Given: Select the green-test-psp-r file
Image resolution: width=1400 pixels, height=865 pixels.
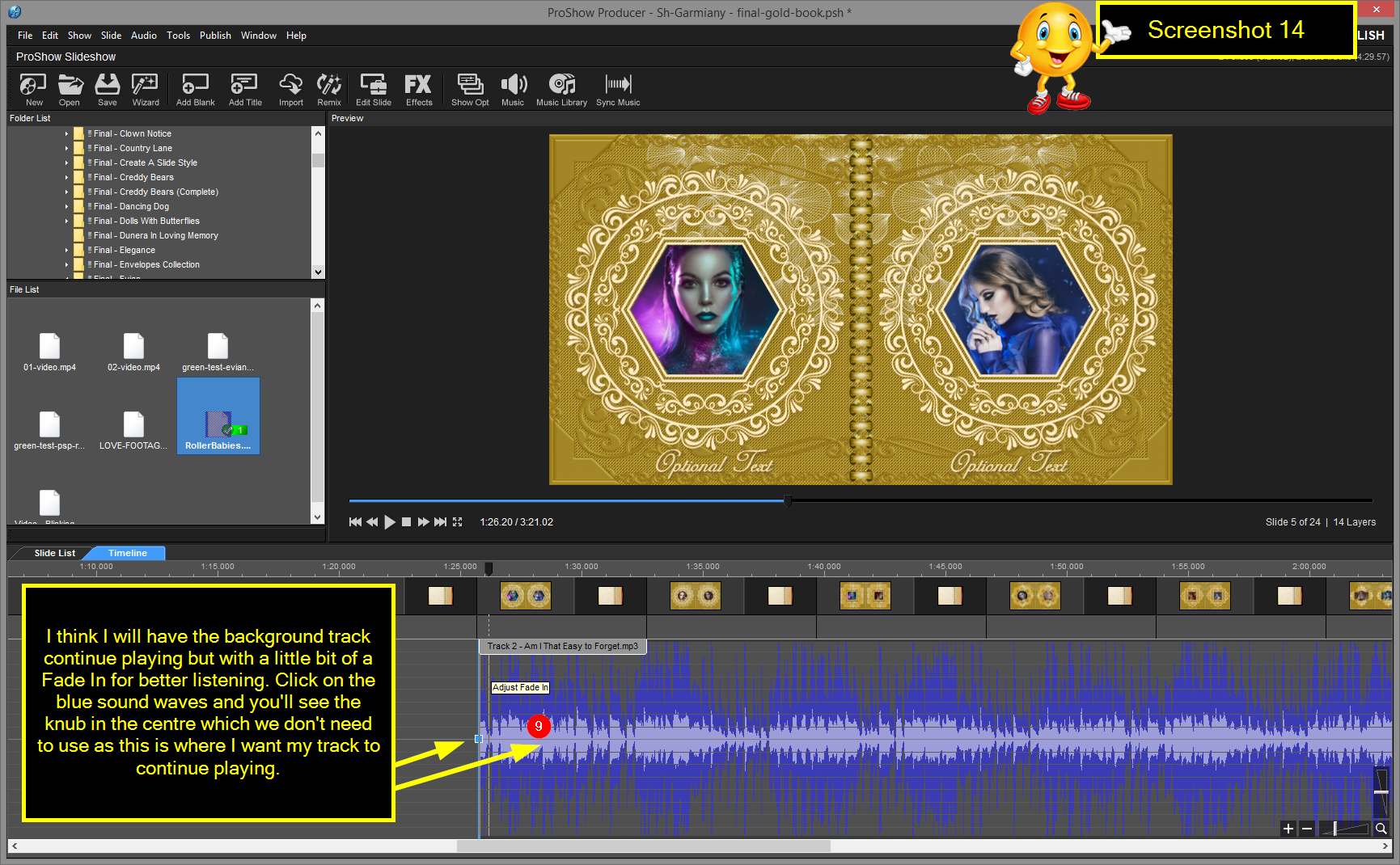Looking at the screenshot, I should (x=49, y=431).
